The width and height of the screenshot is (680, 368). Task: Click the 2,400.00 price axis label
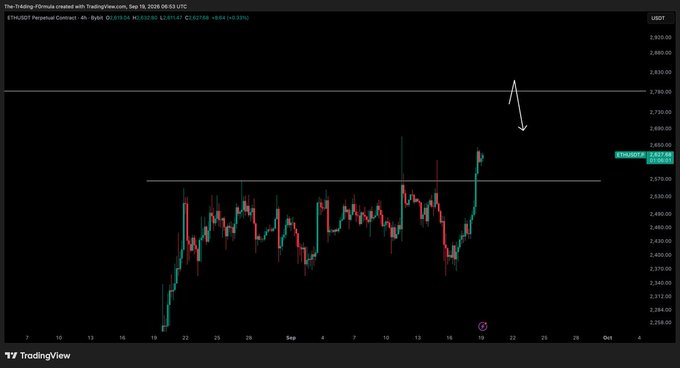click(x=660, y=255)
